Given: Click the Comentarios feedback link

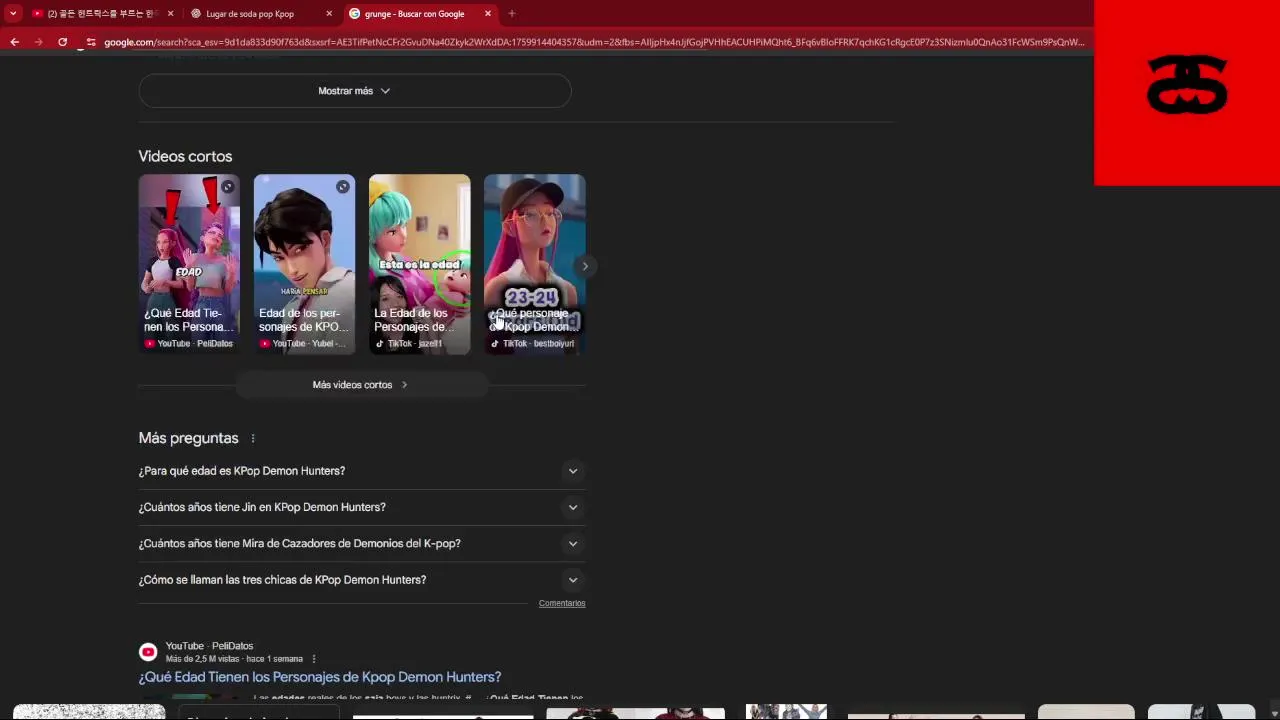Looking at the screenshot, I should 562,603.
